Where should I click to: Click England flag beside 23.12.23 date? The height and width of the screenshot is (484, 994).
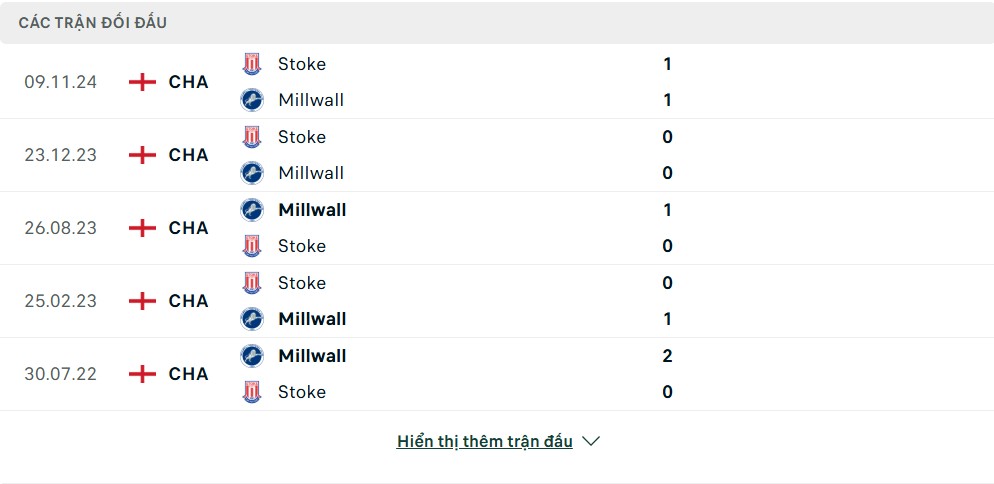point(142,155)
